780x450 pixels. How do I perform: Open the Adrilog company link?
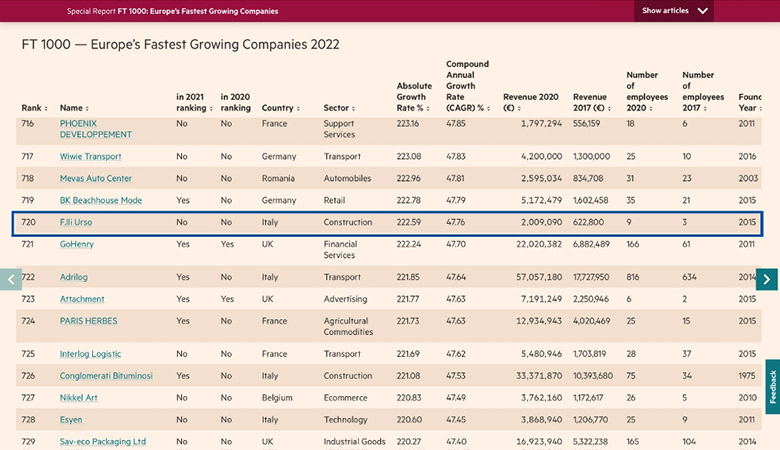coord(74,276)
